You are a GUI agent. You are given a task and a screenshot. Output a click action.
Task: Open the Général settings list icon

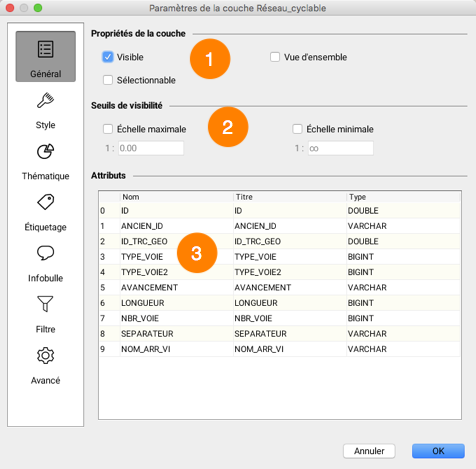click(45, 50)
